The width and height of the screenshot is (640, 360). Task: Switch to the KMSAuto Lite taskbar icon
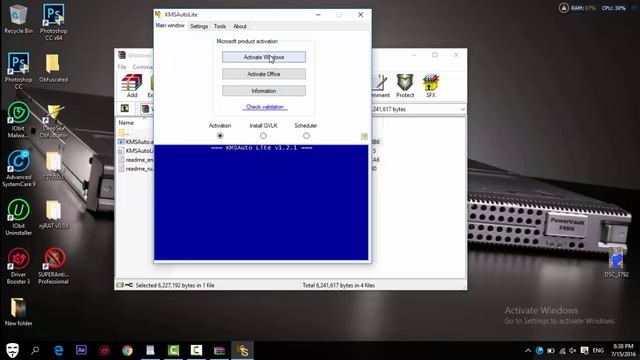242,350
